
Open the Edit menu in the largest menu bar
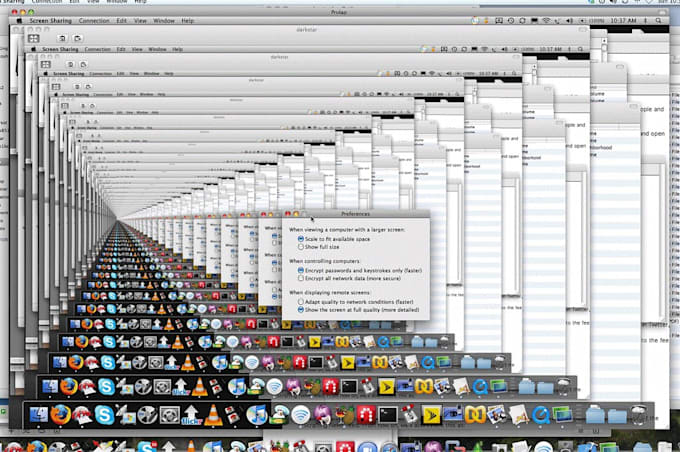pos(121,21)
